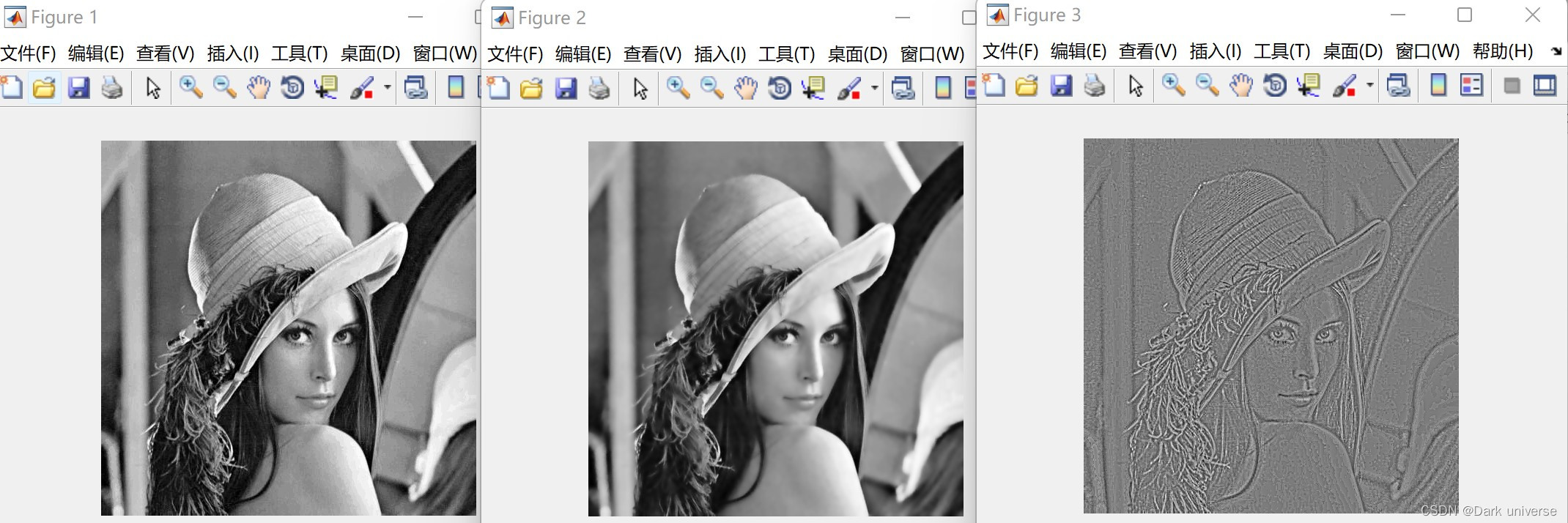Image resolution: width=1568 pixels, height=523 pixels.
Task: Click Link Plot icon in Figure 3
Action: tap(1399, 86)
